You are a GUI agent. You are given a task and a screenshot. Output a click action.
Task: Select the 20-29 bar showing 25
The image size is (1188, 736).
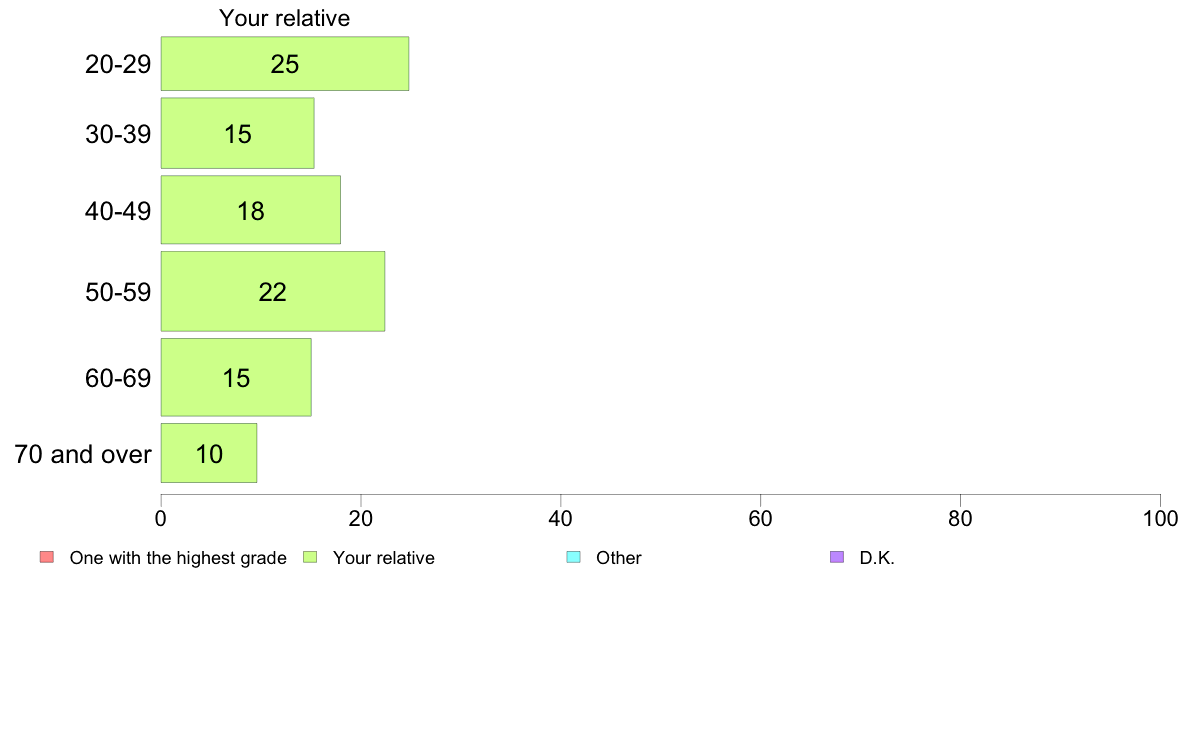285,64
